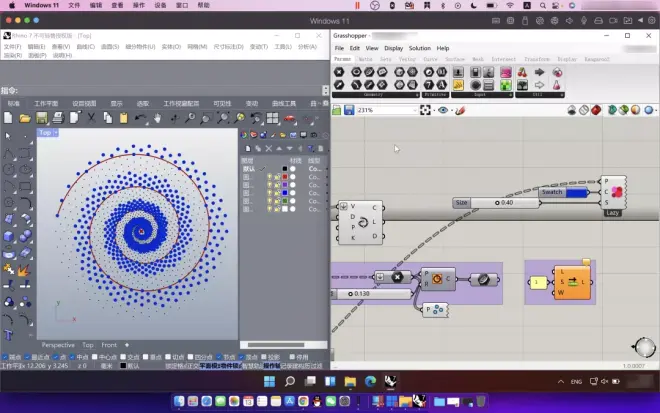
Task: Click the Swatch blue color in Grasshopper
Action: tap(577, 192)
